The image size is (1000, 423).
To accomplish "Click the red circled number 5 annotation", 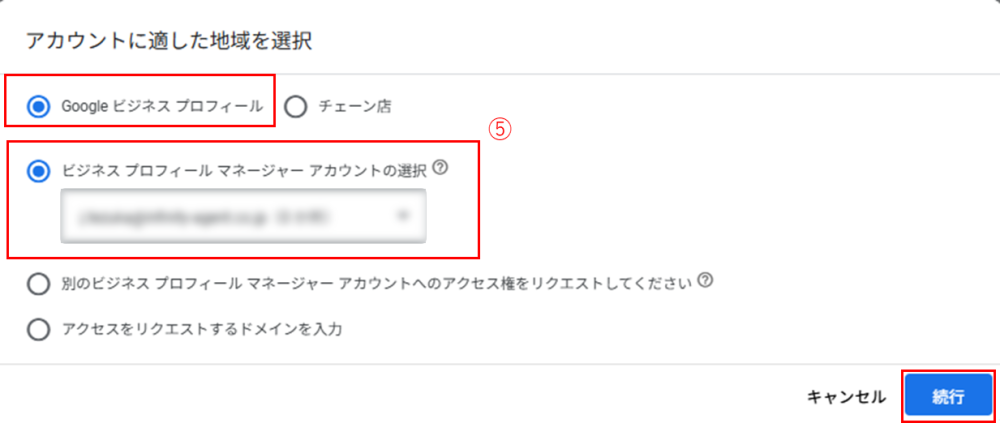I will coord(501,130).
